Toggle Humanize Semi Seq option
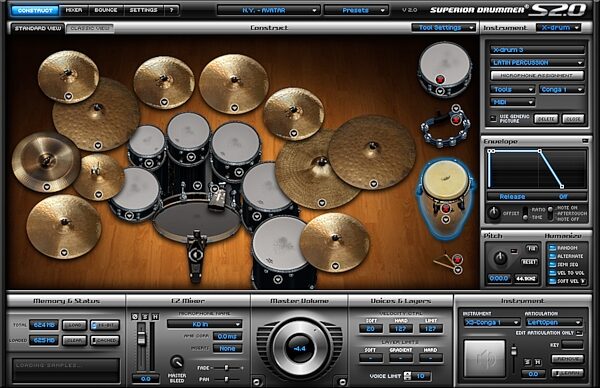Image resolution: width=600 pixels, height=388 pixels. [552, 264]
